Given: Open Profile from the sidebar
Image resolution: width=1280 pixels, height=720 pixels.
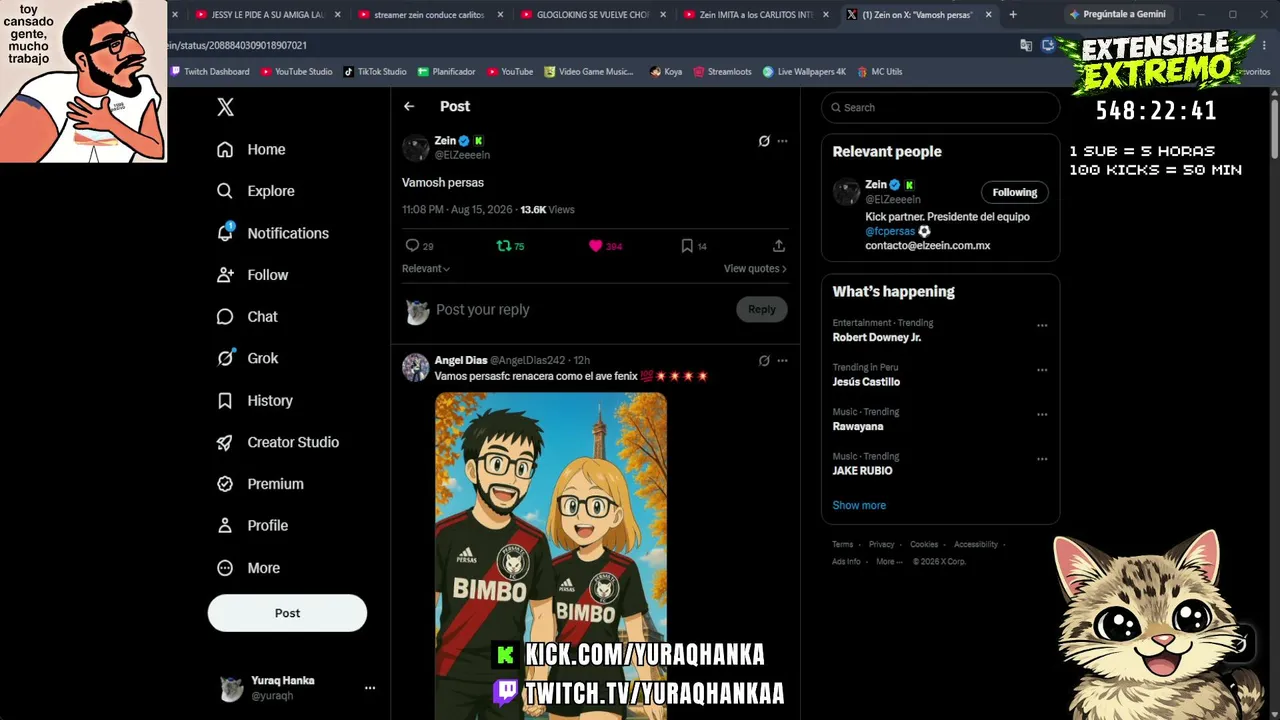Looking at the screenshot, I should click(x=252, y=525).
